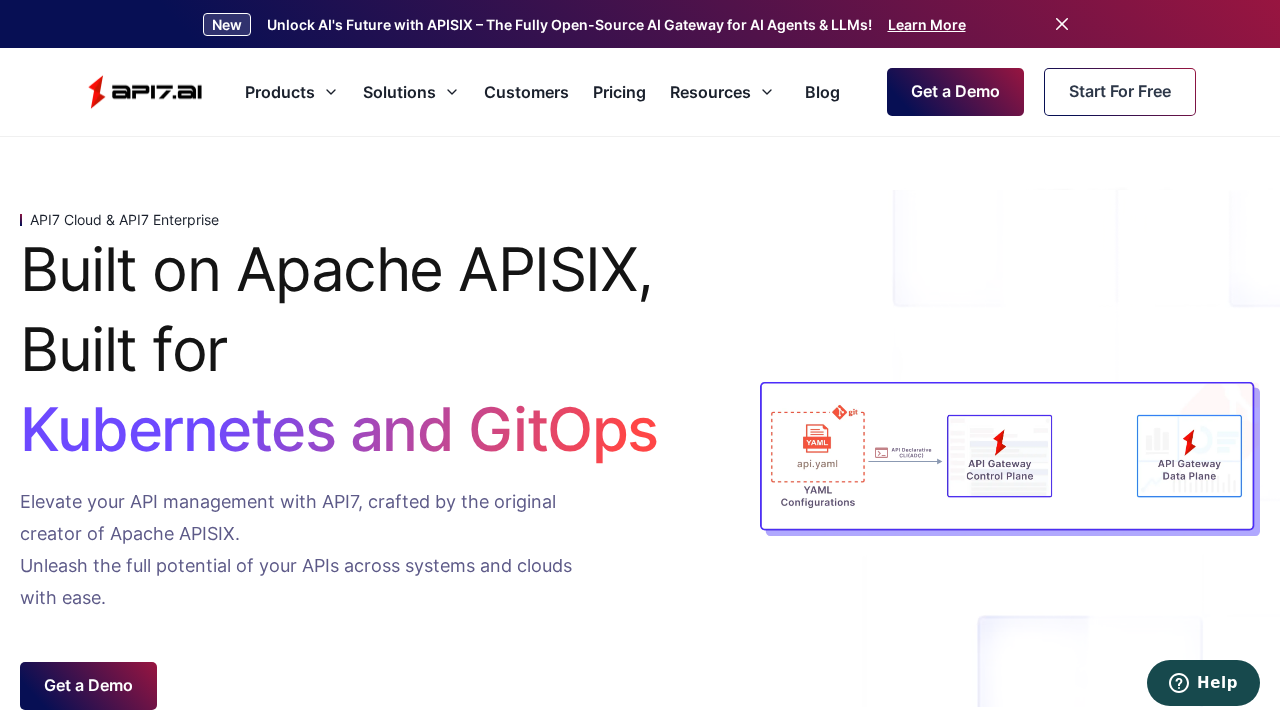Click Get a Demo in the hero section
1280x720 pixels.
(x=88, y=686)
